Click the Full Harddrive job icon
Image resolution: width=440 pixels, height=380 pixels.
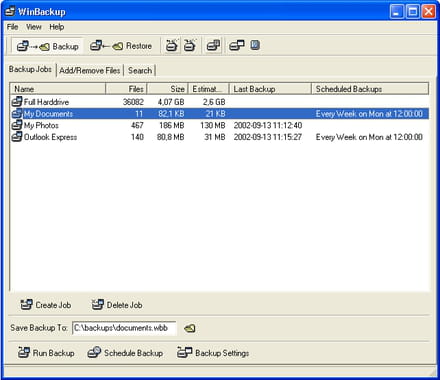pos(17,102)
